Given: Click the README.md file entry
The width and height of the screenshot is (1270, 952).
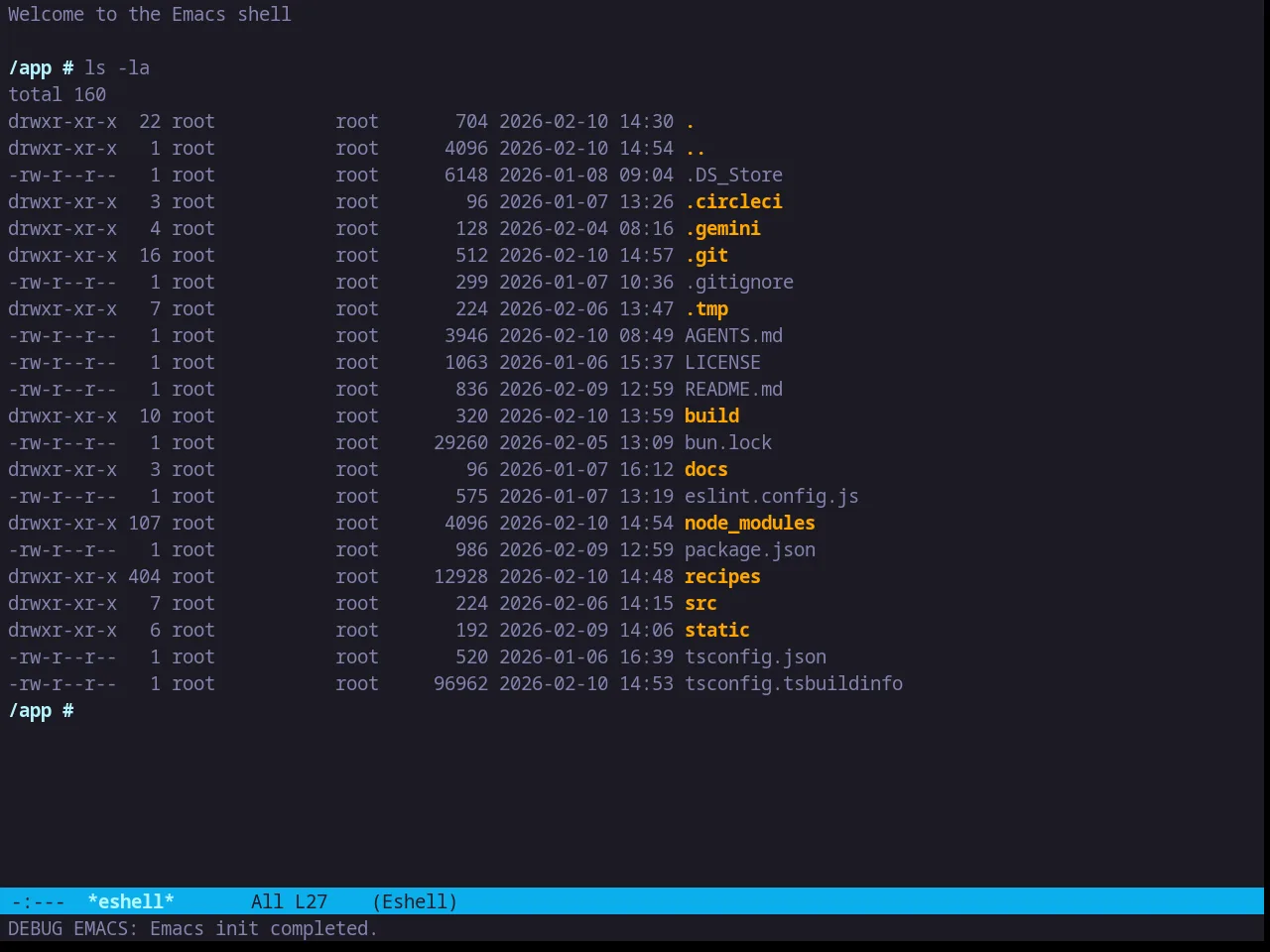Looking at the screenshot, I should click(733, 389).
